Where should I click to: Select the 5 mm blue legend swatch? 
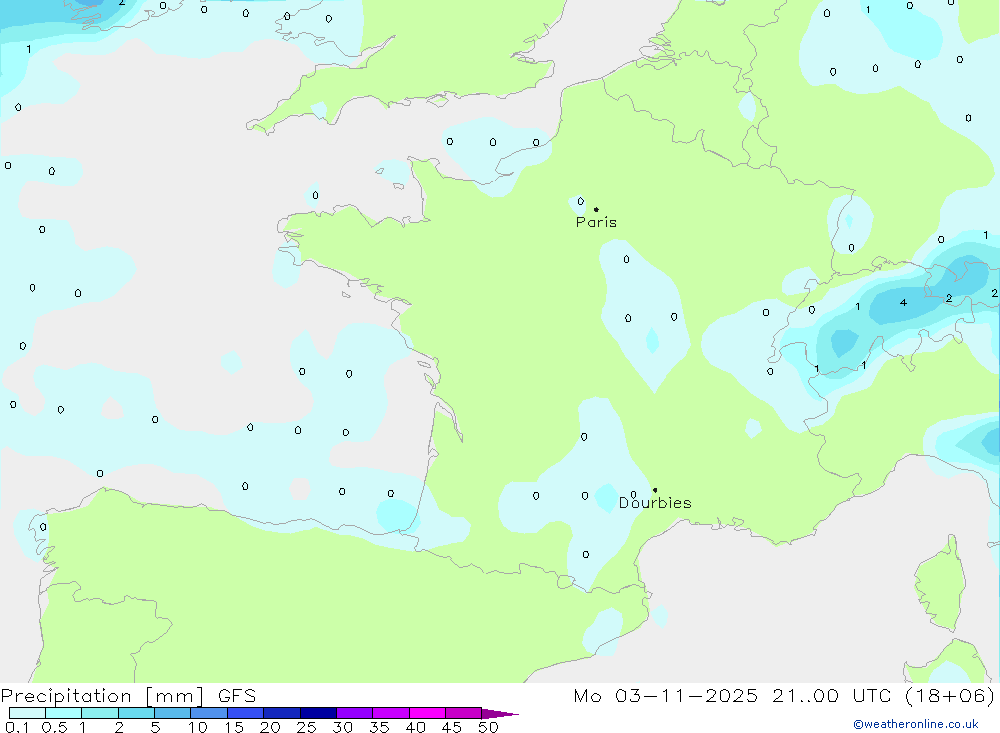pos(172,713)
